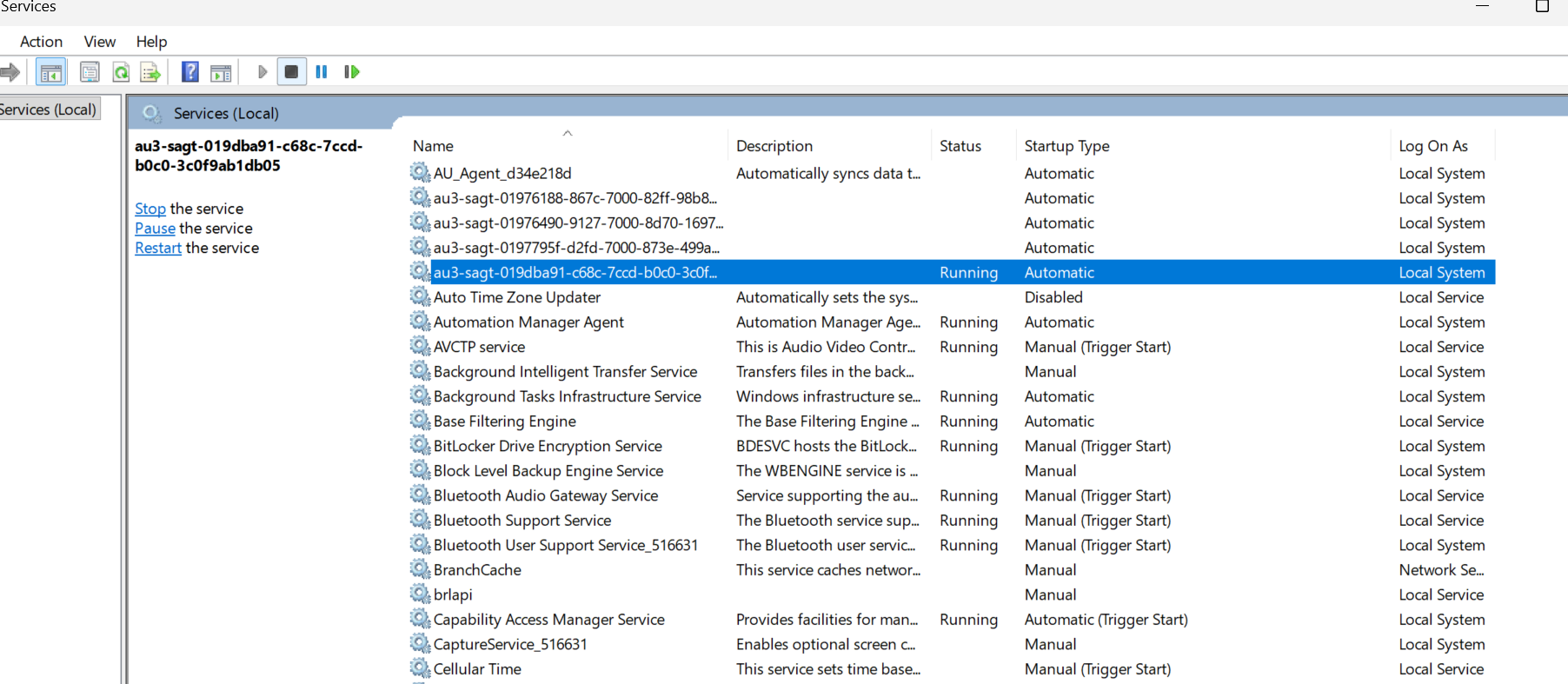Click gear icon beside Auto Time Zone Updater
The image size is (1568, 684).
tap(421, 296)
